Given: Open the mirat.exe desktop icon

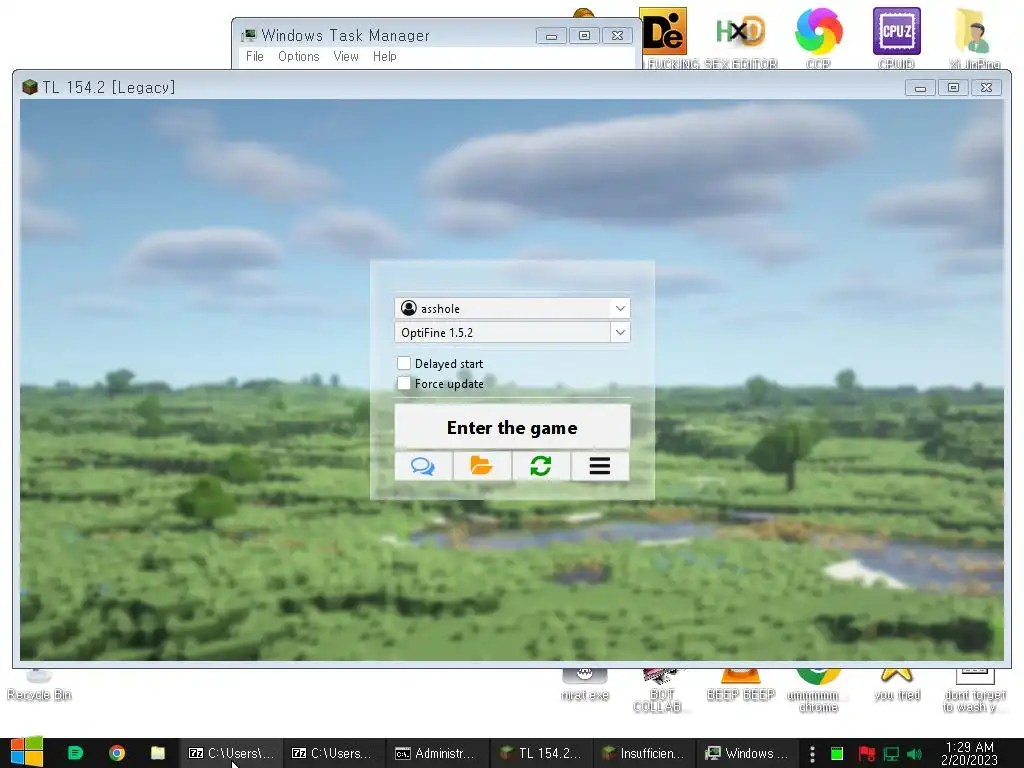Looking at the screenshot, I should point(584,686).
